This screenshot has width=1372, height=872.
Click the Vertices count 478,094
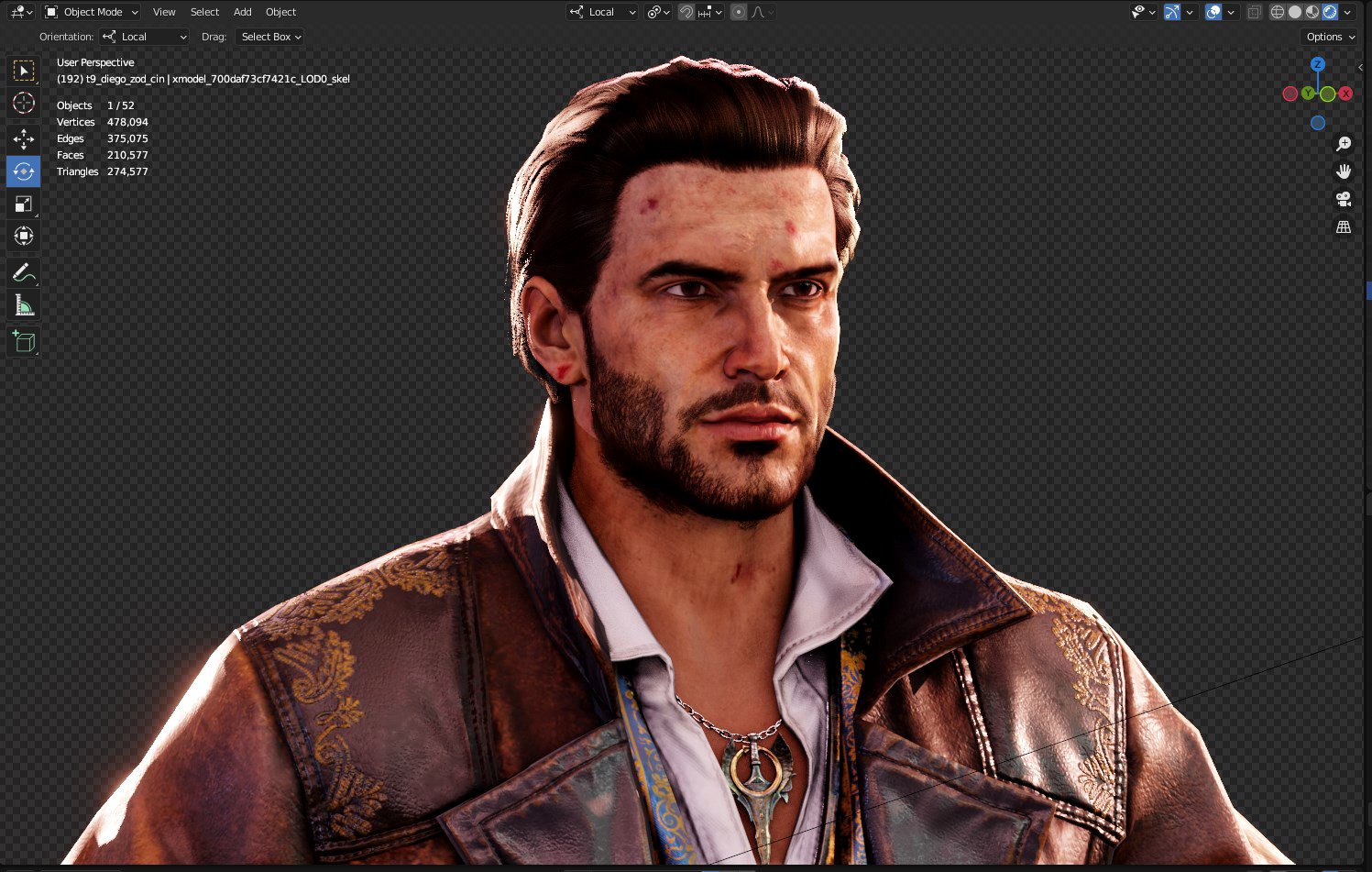click(x=127, y=122)
